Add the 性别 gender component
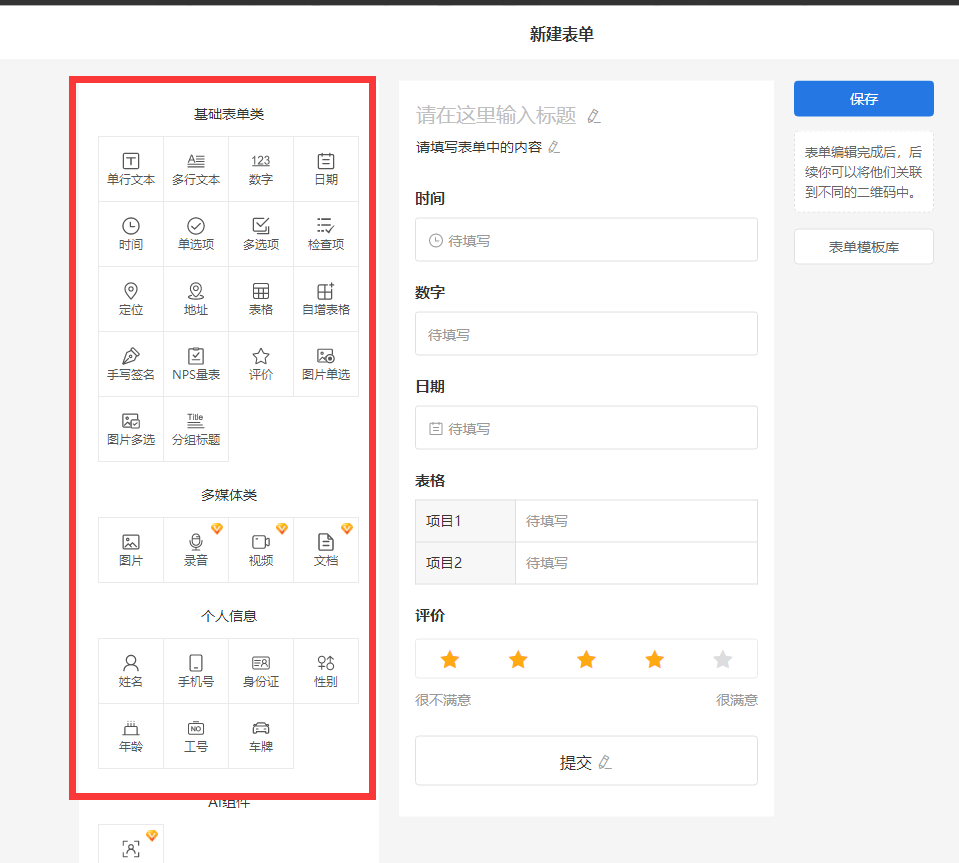The image size is (959, 863). (326, 672)
